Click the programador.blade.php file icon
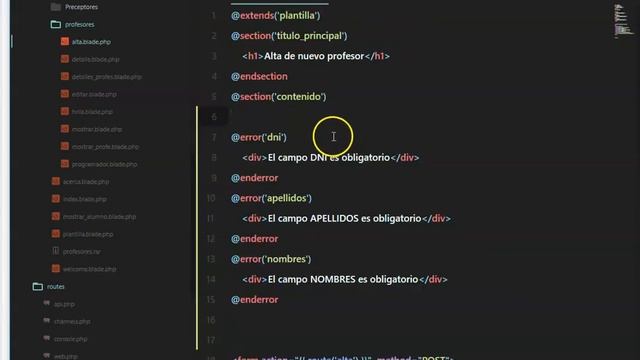This screenshot has height=360, width=640. click(x=64, y=164)
